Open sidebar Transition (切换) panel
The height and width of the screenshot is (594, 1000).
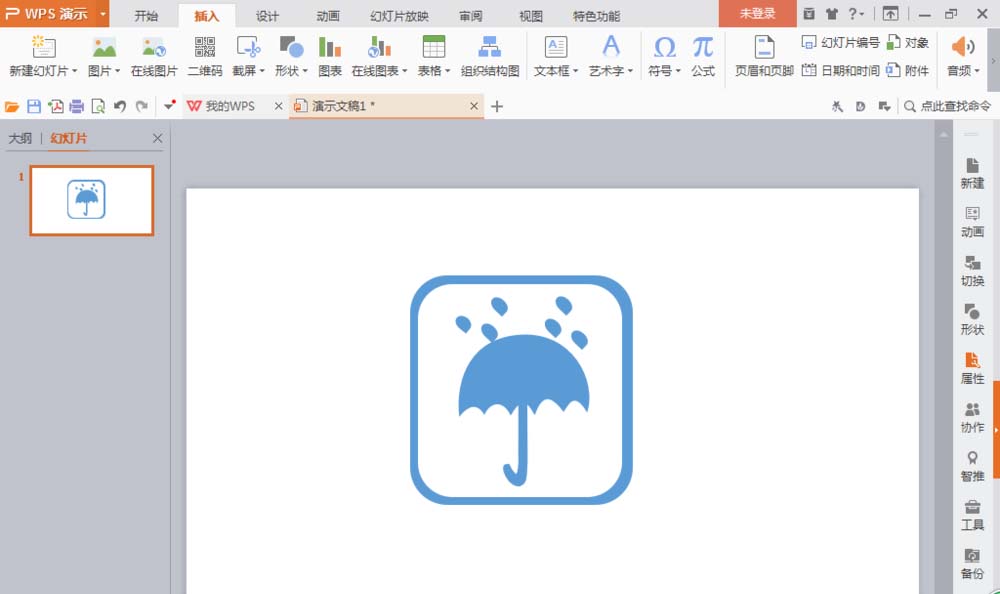point(972,271)
